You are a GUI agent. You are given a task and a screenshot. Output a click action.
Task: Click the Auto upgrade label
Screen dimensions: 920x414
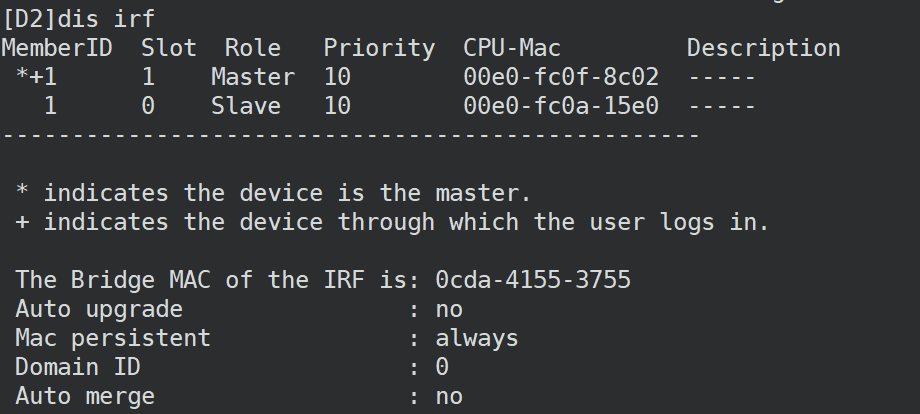tap(99, 309)
